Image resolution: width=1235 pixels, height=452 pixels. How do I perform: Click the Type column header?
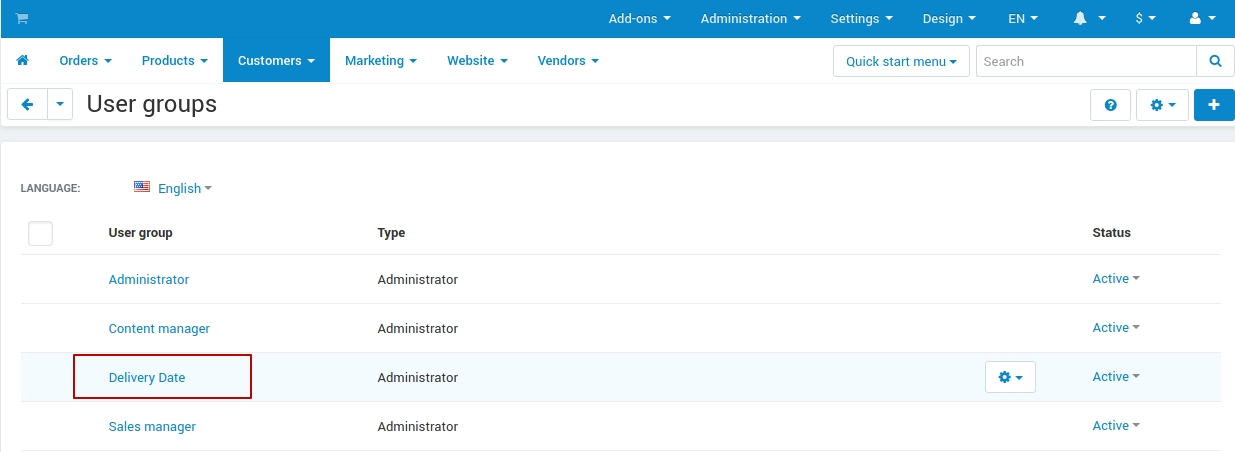click(391, 233)
